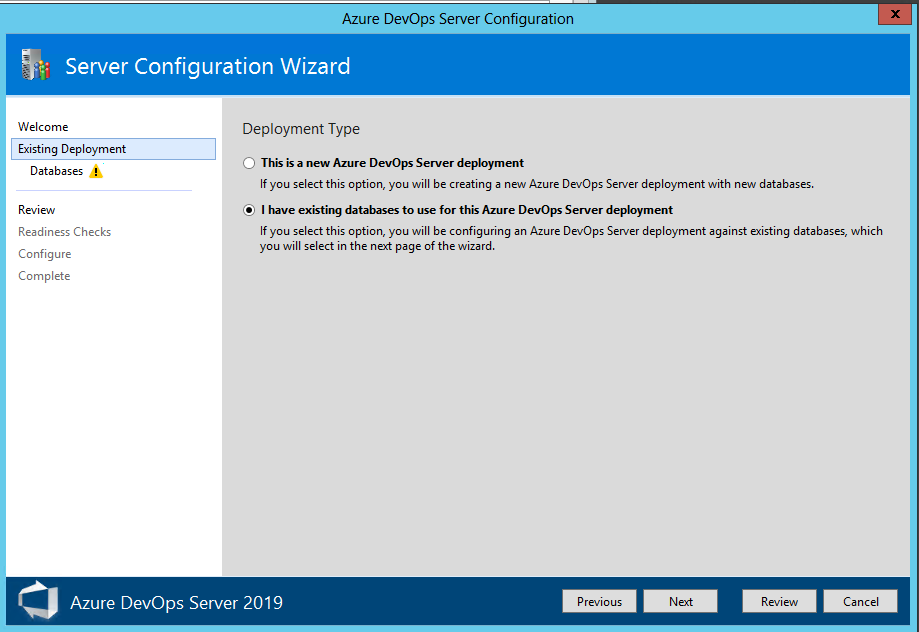Select the Readiness Checks step
919x632 pixels.
[64, 231]
